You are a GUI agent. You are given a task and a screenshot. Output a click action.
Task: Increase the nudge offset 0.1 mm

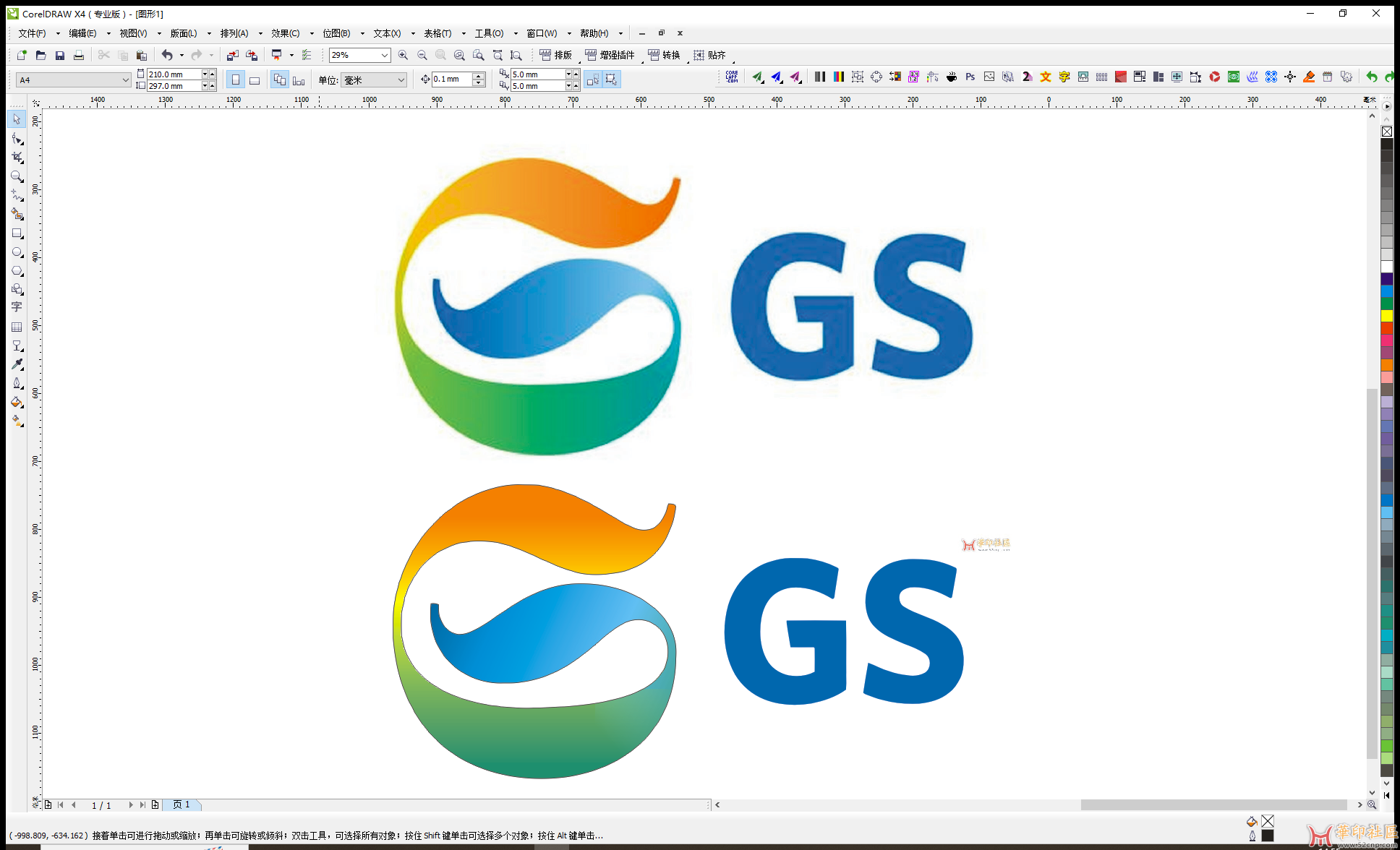(x=478, y=76)
